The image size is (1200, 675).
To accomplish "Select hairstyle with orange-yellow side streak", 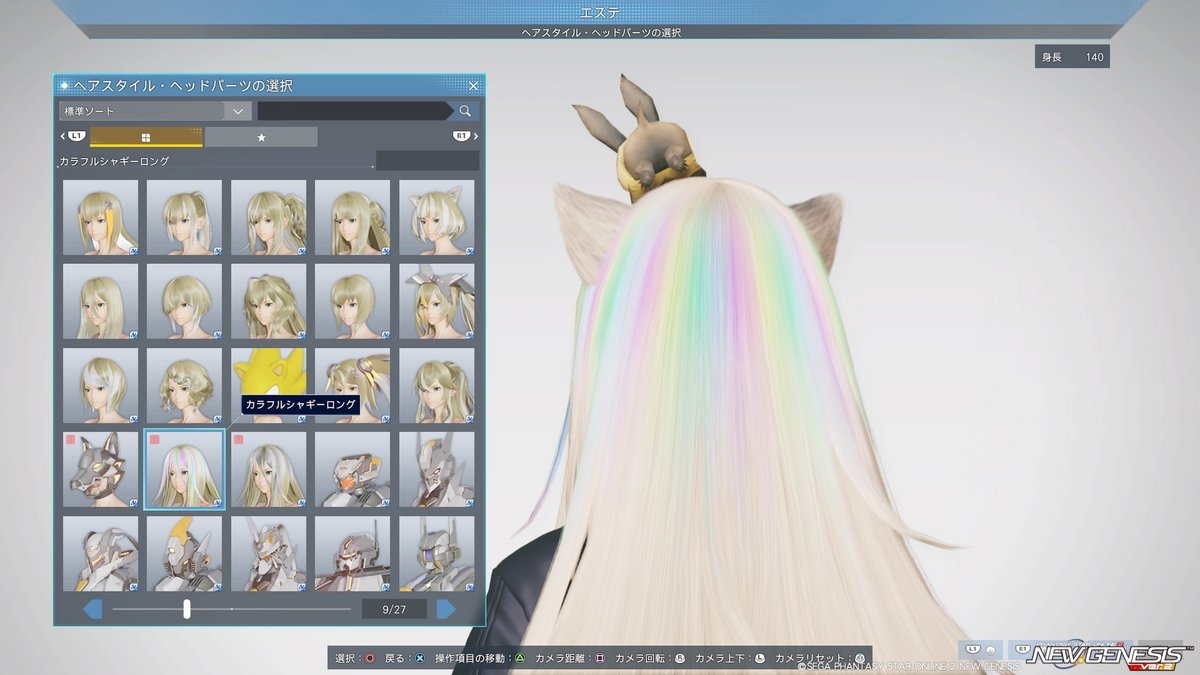I will (100, 218).
